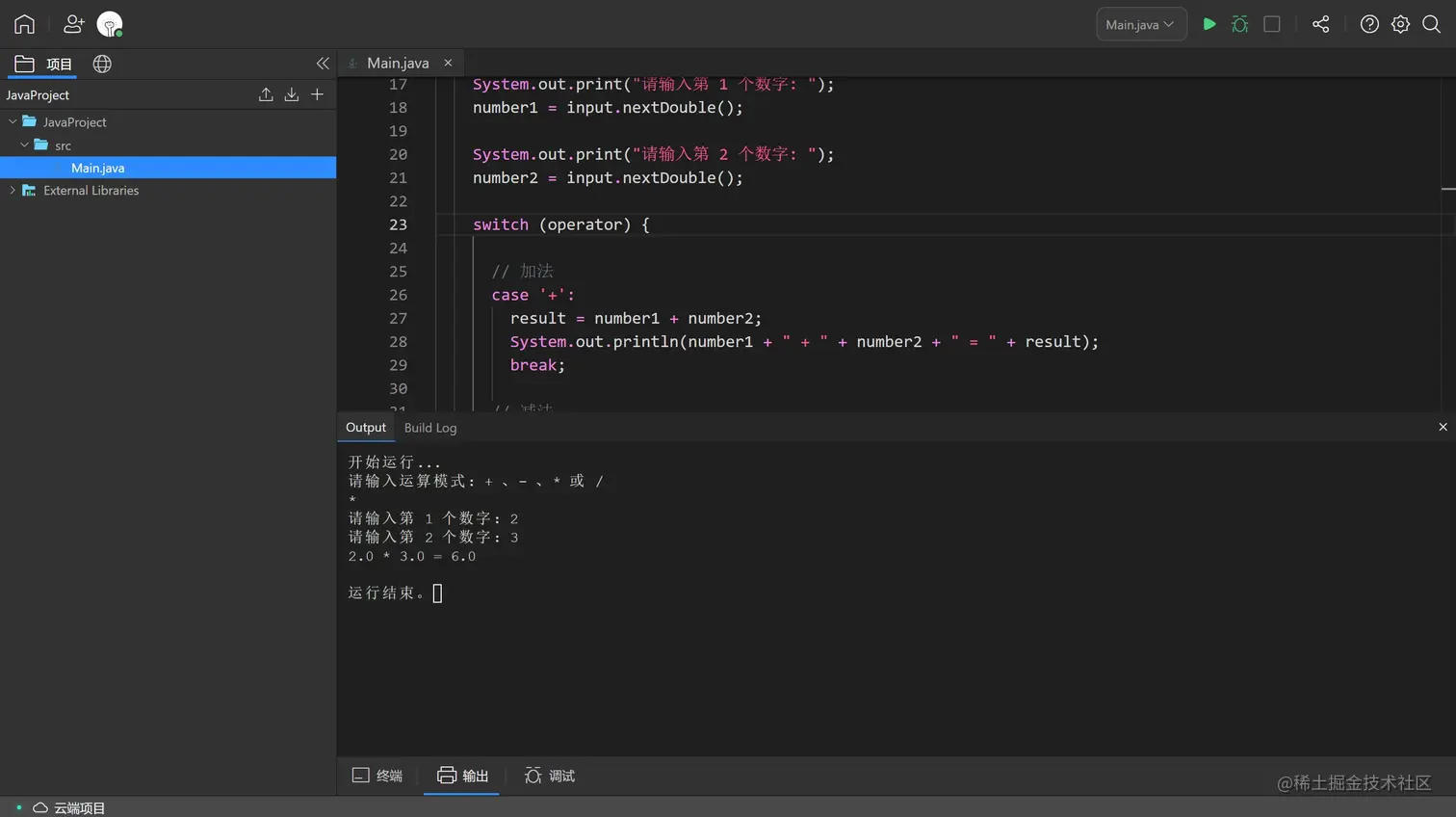Open the add collaborator icon

point(73,24)
